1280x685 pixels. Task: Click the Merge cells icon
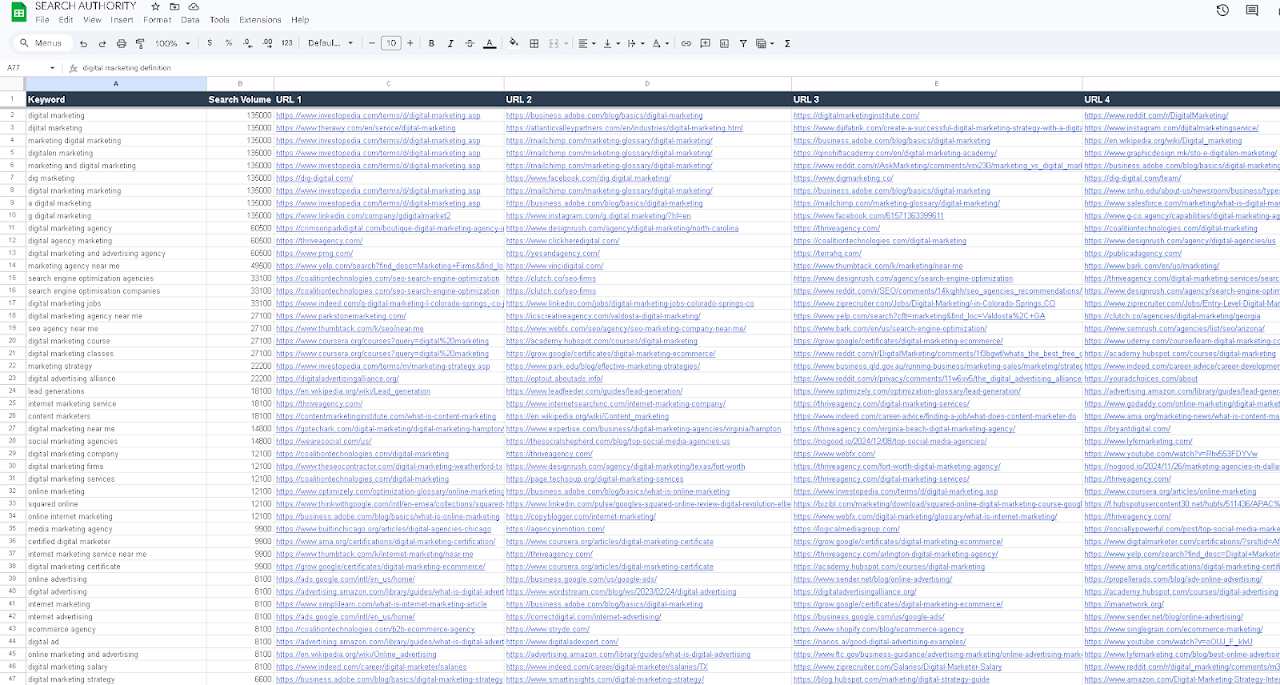pyautogui.click(x=555, y=43)
